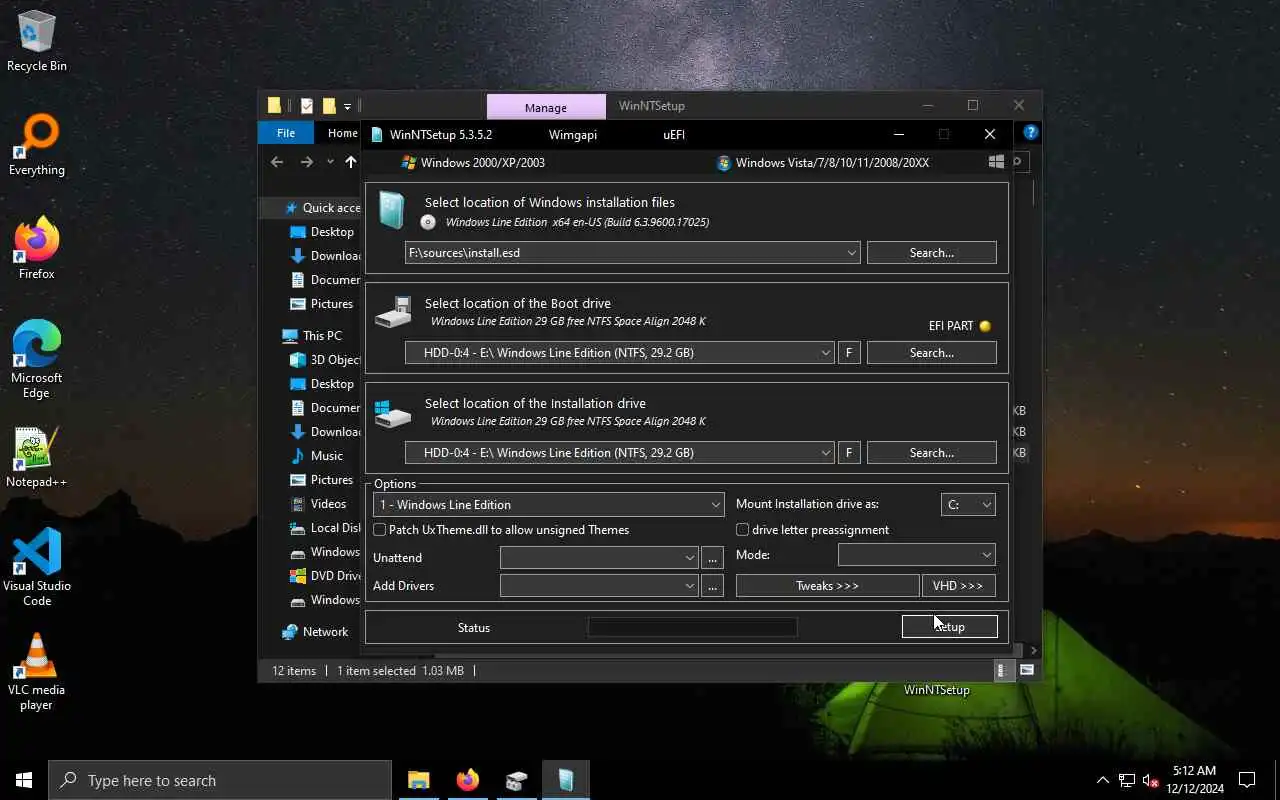Click the Status progress bar

(x=693, y=628)
